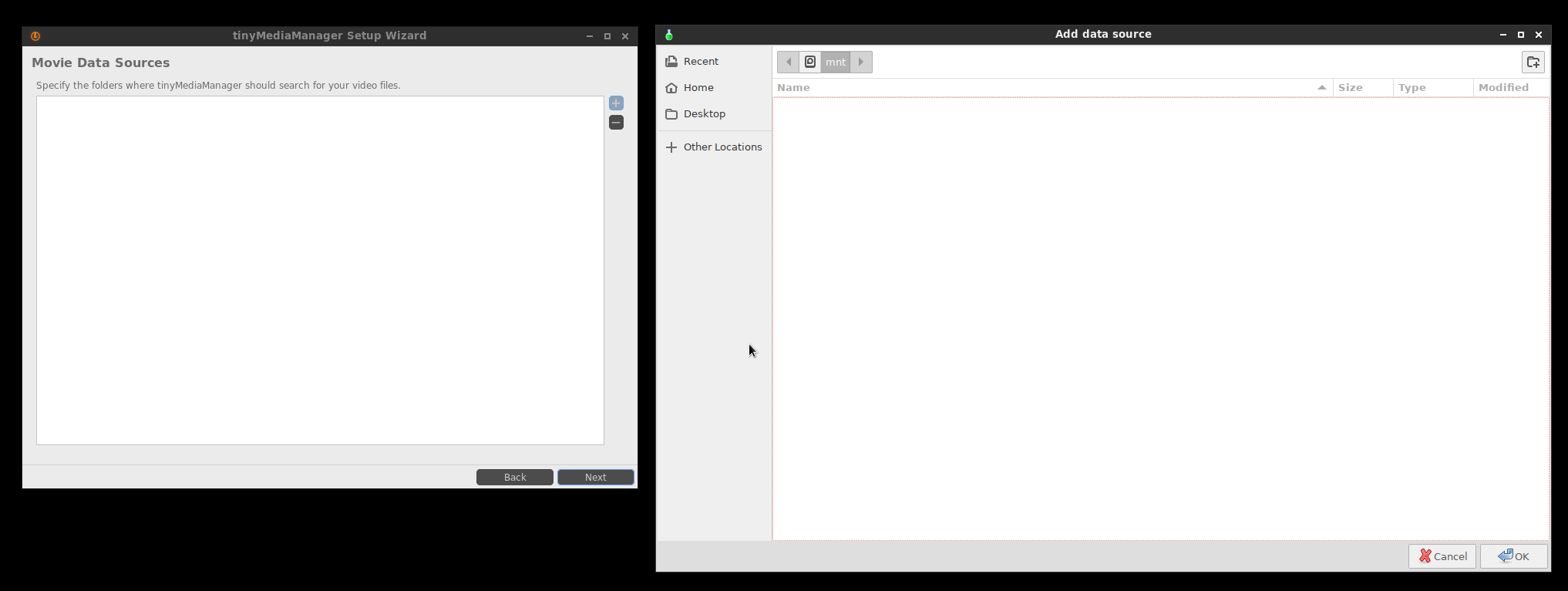Viewport: 1568px width, 591px height.
Task: Sort files by Type column
Action: (x=1433, y=87)
